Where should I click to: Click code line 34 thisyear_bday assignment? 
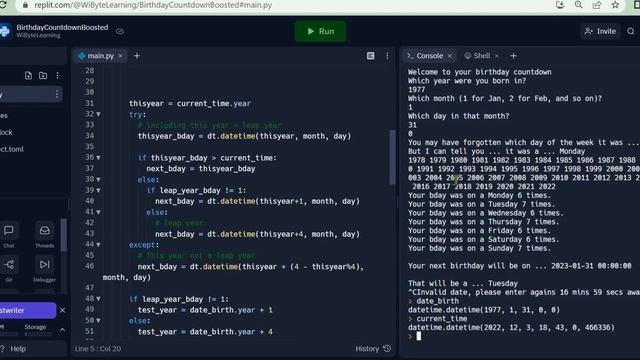pyautogui.click(x=244, y=136)
